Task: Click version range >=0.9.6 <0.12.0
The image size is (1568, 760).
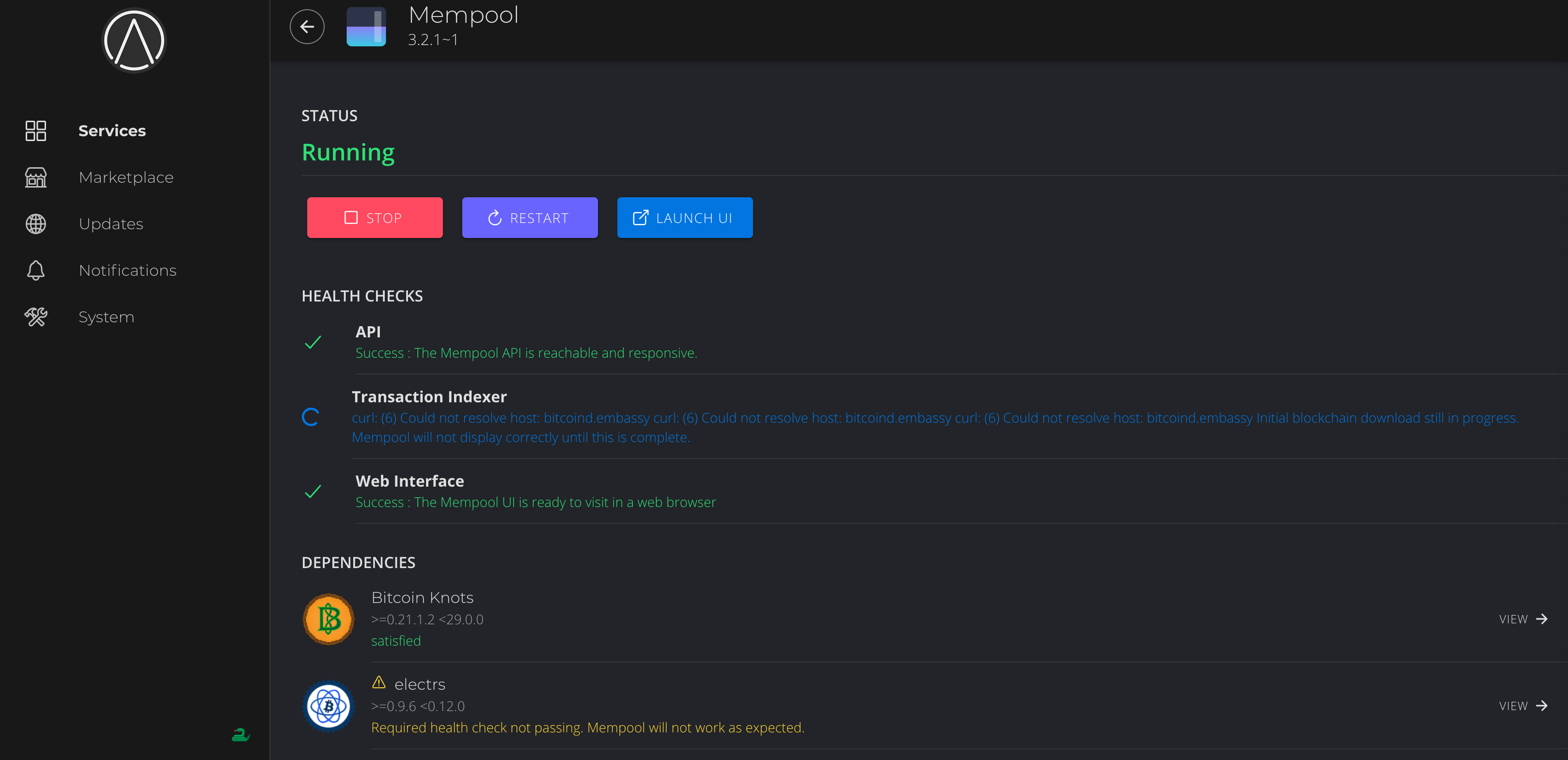Action: (x=418, y=706)
